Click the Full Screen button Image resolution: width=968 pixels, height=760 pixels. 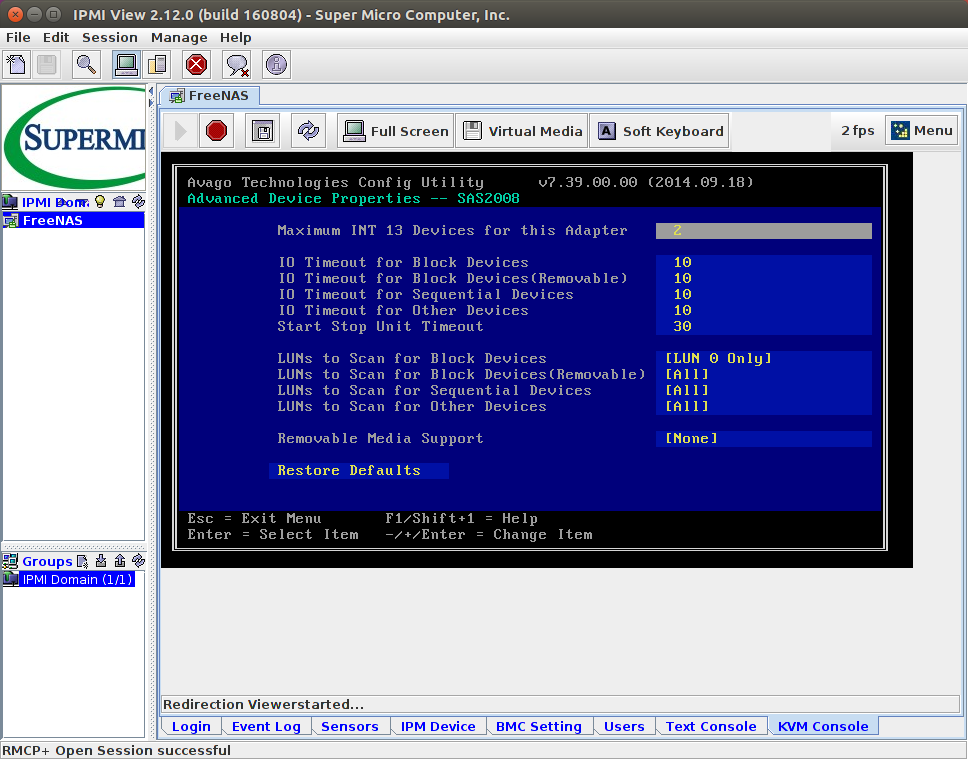click(x=397, y=131)
